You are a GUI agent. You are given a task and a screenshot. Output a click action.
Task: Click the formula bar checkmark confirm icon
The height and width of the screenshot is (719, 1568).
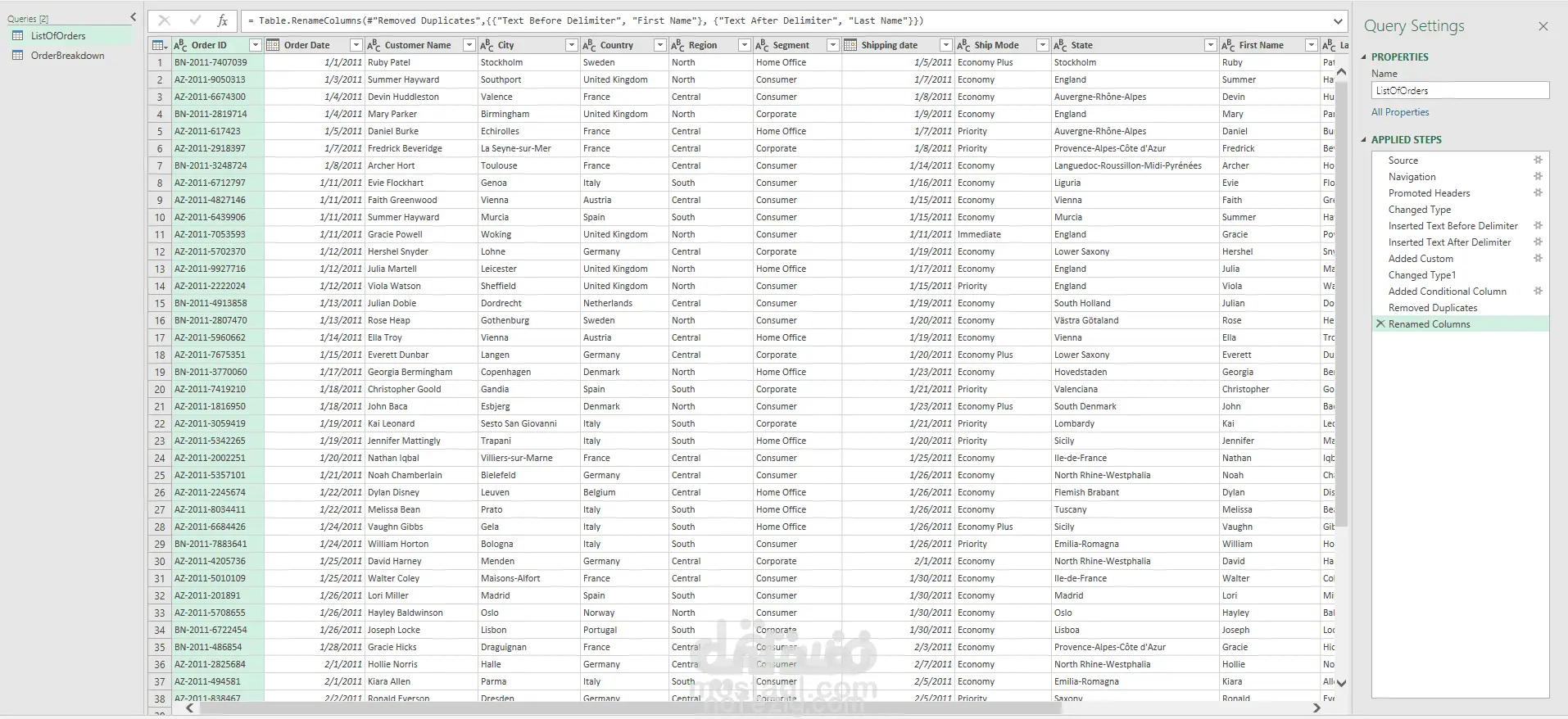(194, 20)
